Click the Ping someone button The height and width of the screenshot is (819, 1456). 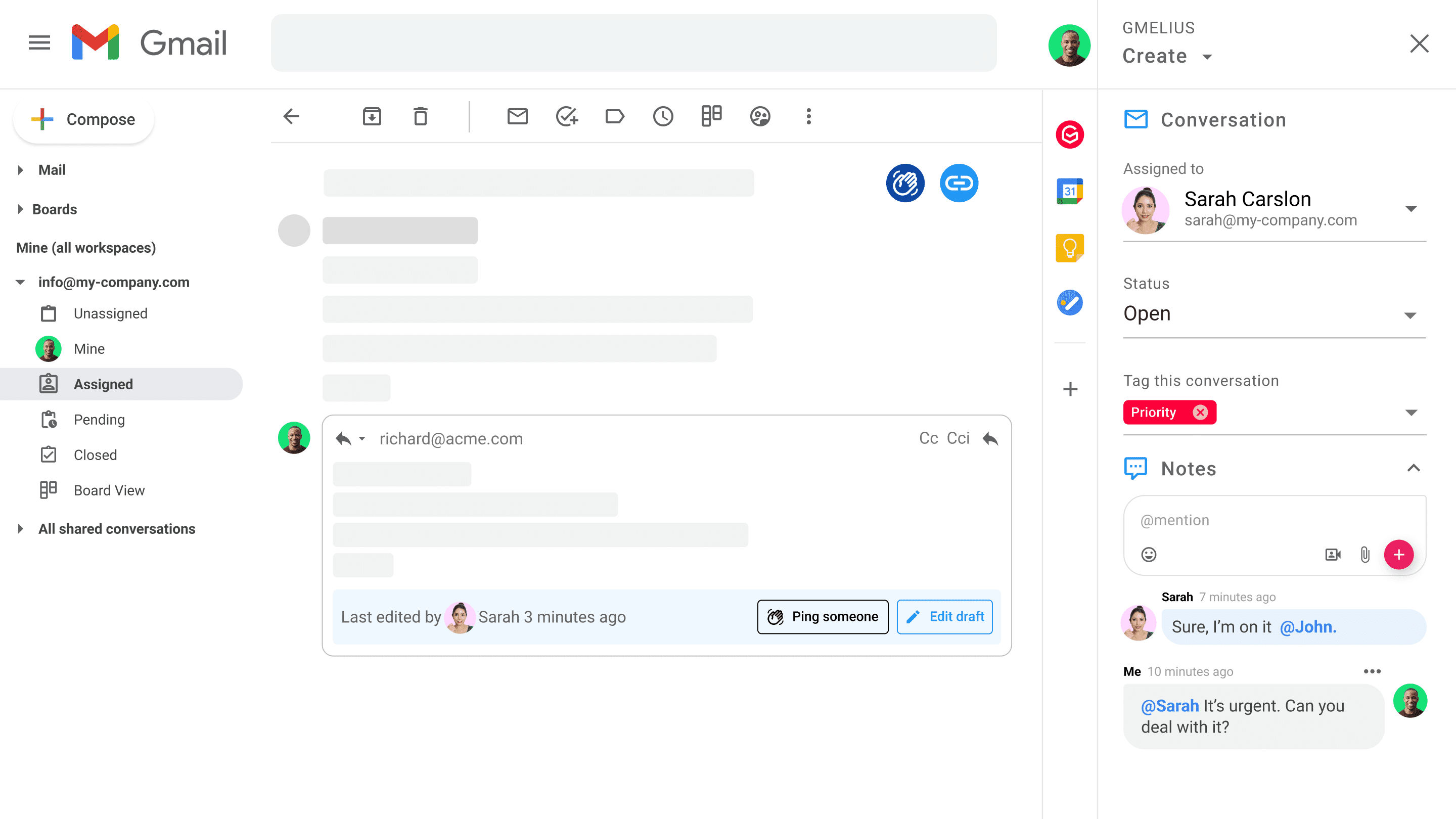coord(823,616)
